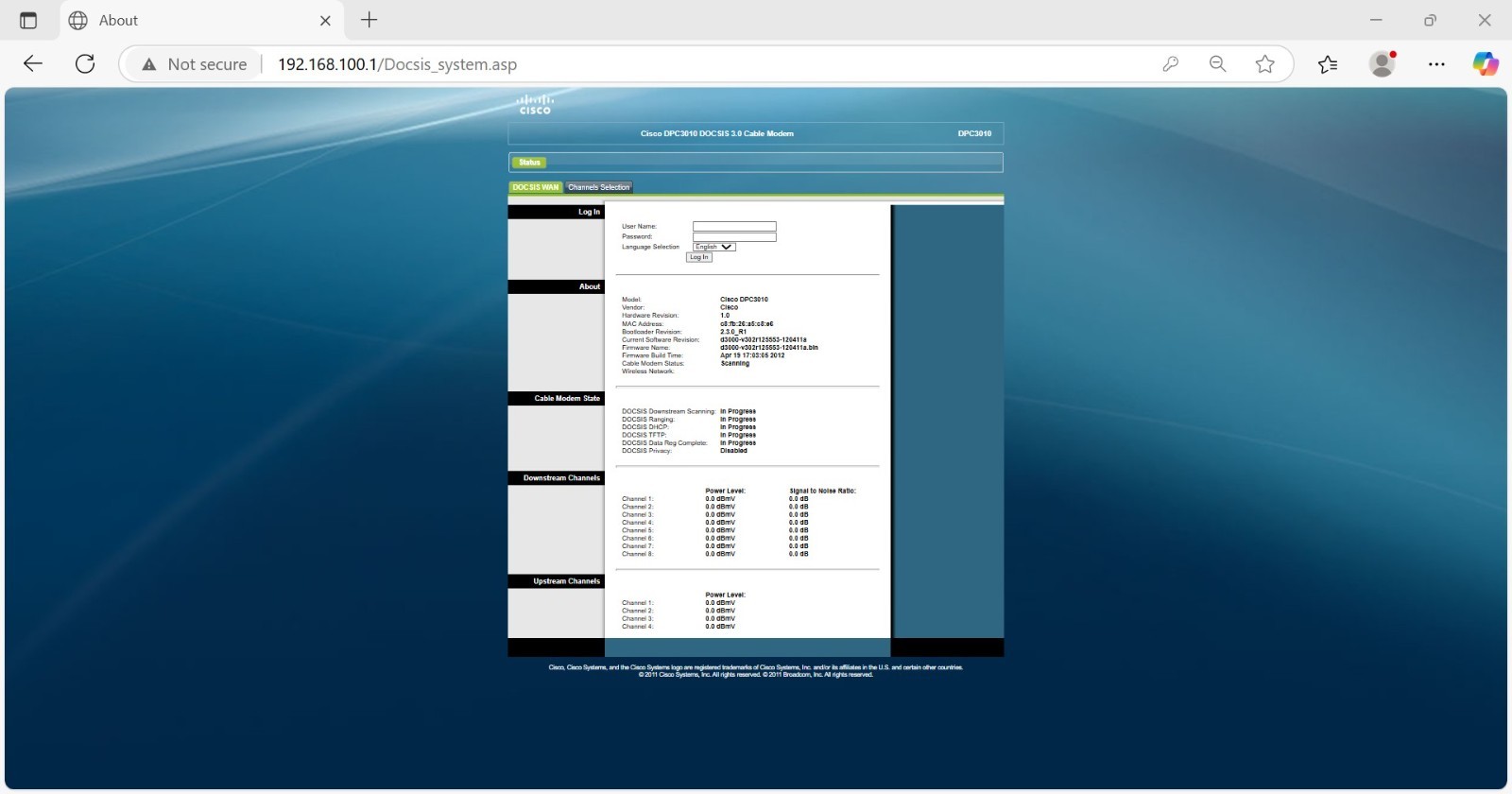Image resolution: width=1512 pixels, height=794 pixels.
Task: Click the DOCSIS Data Reg Complete label
Action: (x=664, y=443)
